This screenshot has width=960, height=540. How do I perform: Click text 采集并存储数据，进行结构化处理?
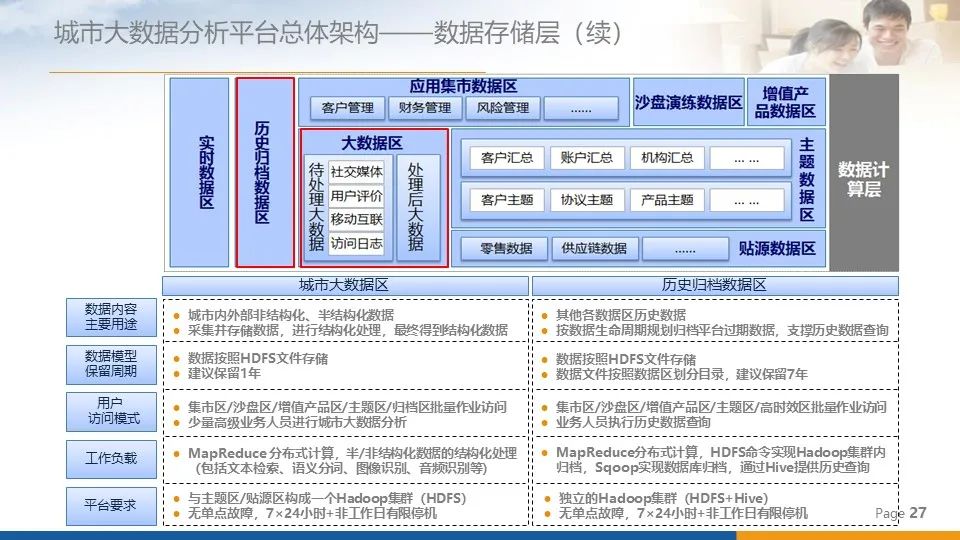pos(288,331)
